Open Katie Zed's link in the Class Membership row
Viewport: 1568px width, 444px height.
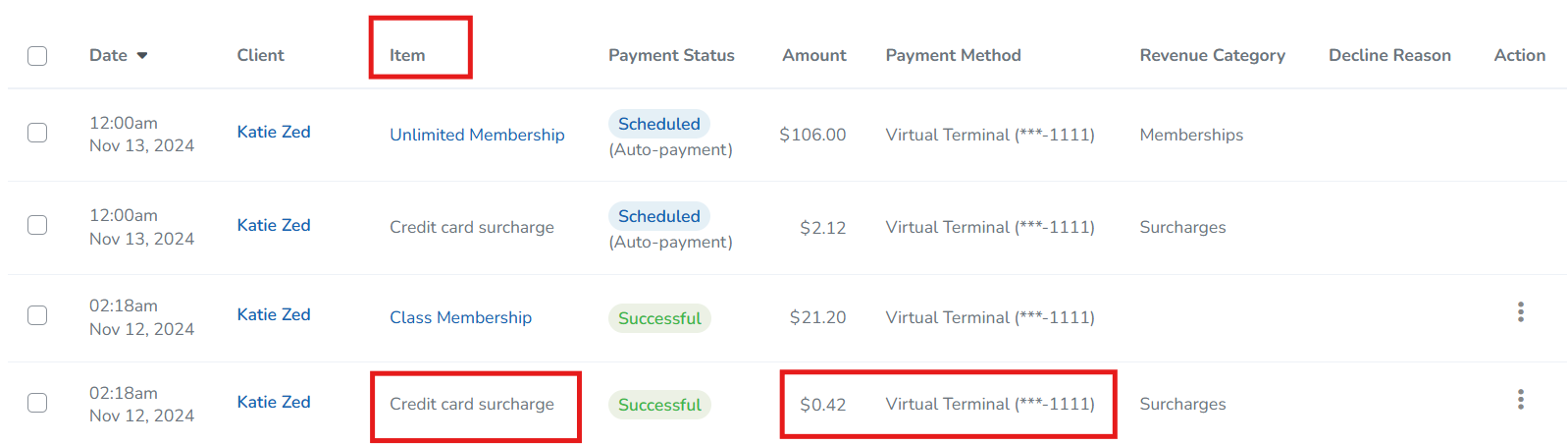(274, 314)
